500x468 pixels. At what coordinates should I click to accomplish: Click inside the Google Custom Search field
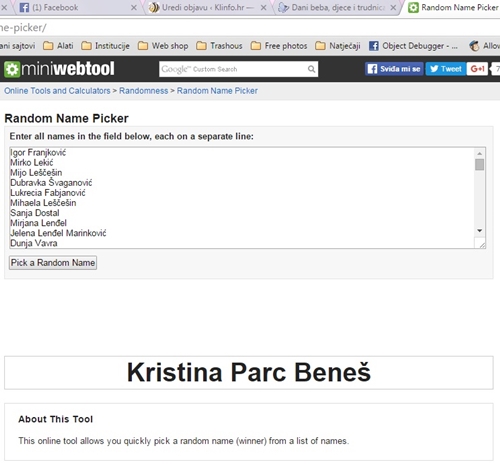pyautogui.click(x=233, y=69)
